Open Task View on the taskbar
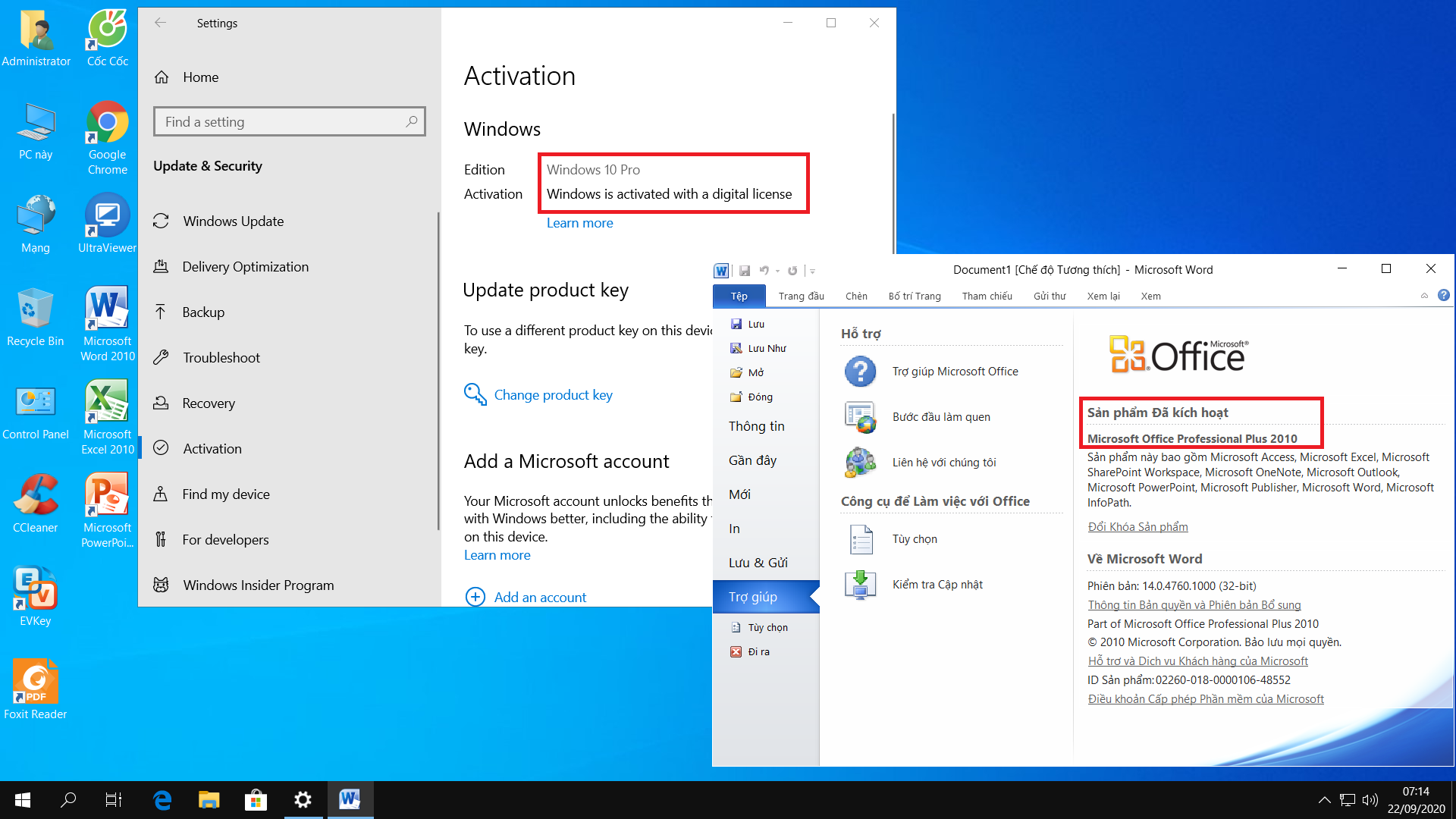This screenshot has width=1456, height=819. click(114, 799)
